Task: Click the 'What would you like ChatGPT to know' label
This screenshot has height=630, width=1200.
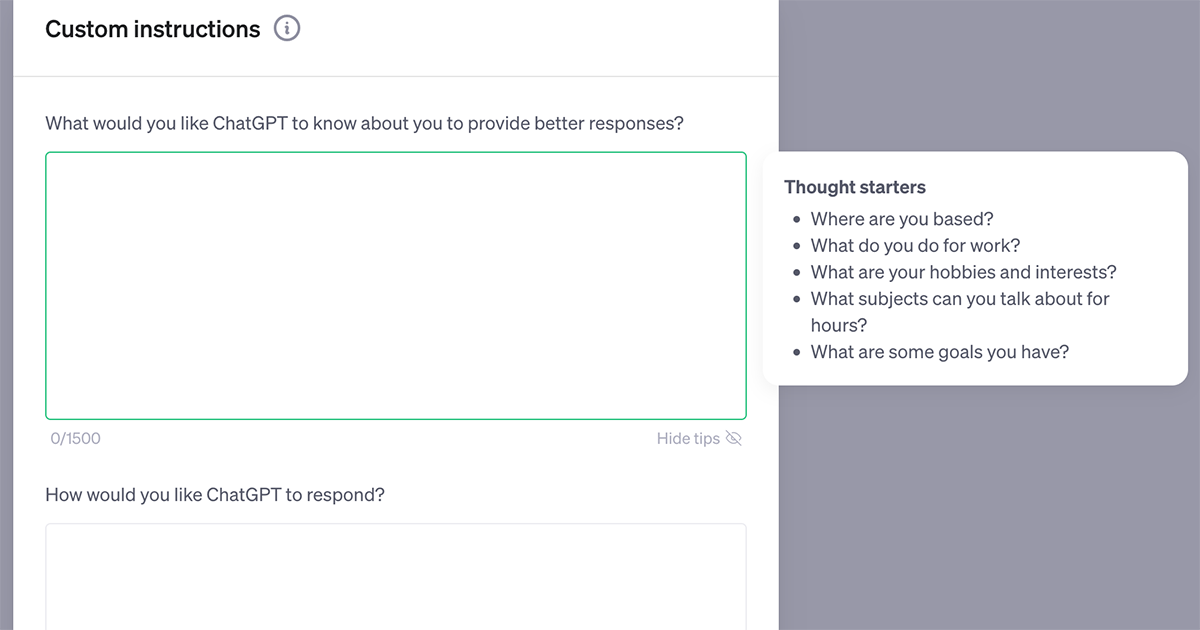Action: (x=365, y=124)
